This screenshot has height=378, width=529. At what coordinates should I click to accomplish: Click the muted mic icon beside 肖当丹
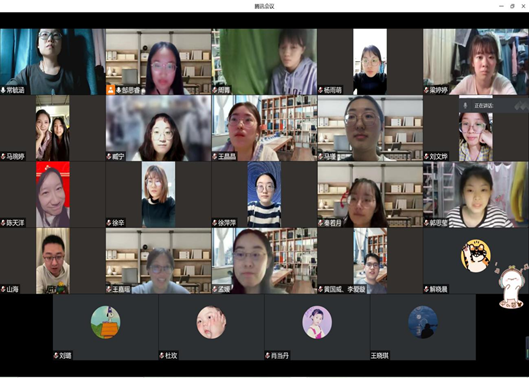coord(268,356)
